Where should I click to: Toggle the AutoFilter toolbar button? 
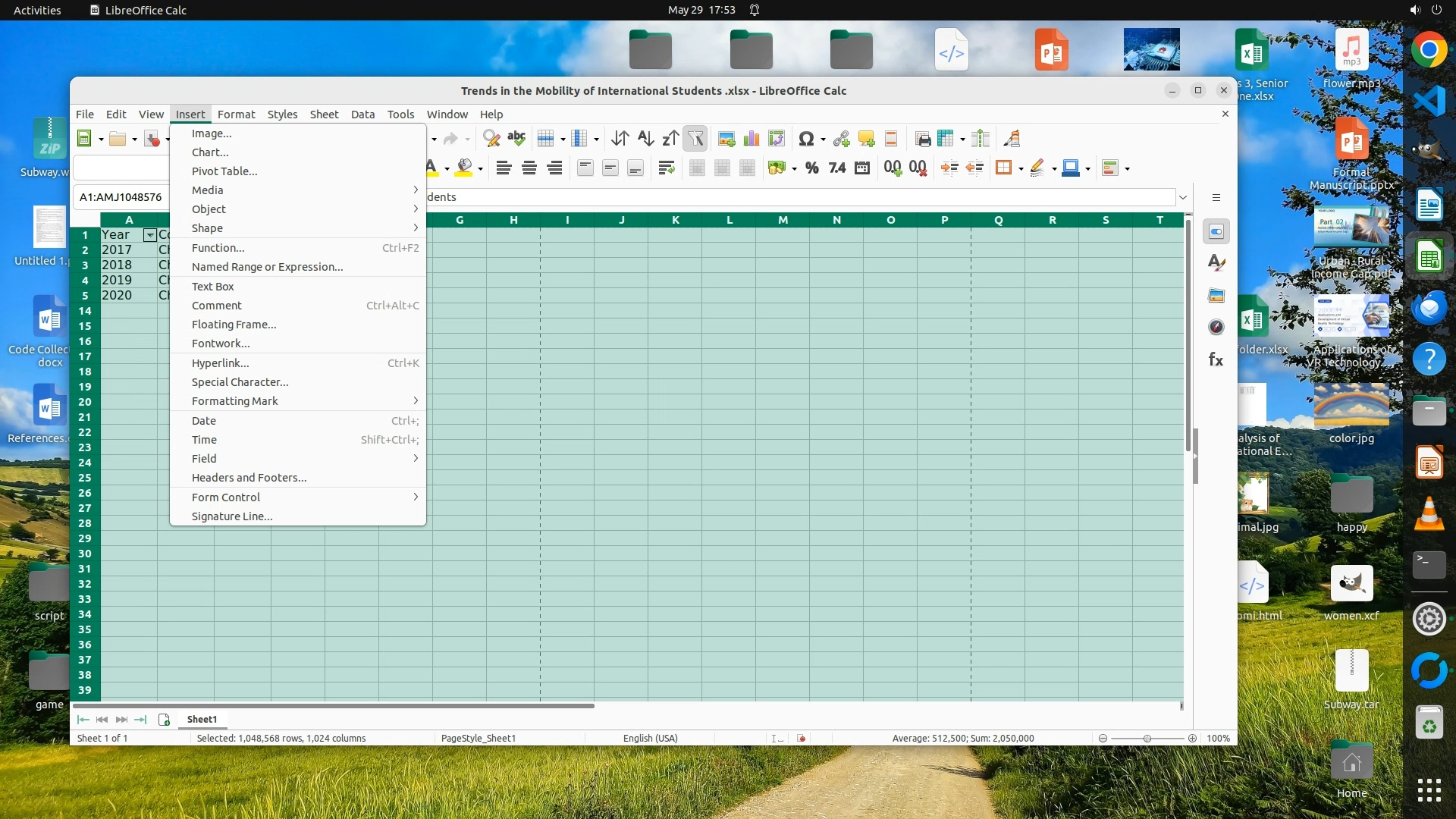point(695,139)
